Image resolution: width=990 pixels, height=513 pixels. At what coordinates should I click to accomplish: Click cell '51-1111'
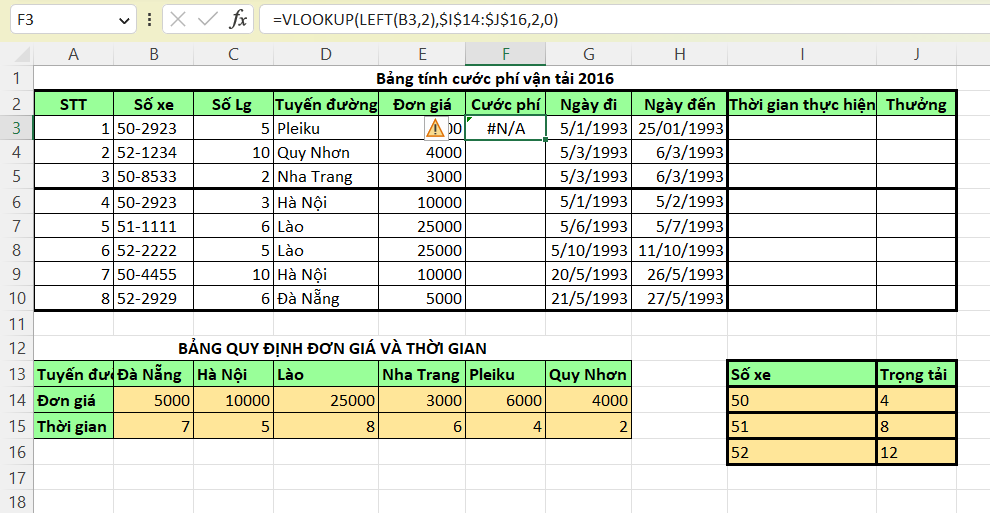(153, 226)
